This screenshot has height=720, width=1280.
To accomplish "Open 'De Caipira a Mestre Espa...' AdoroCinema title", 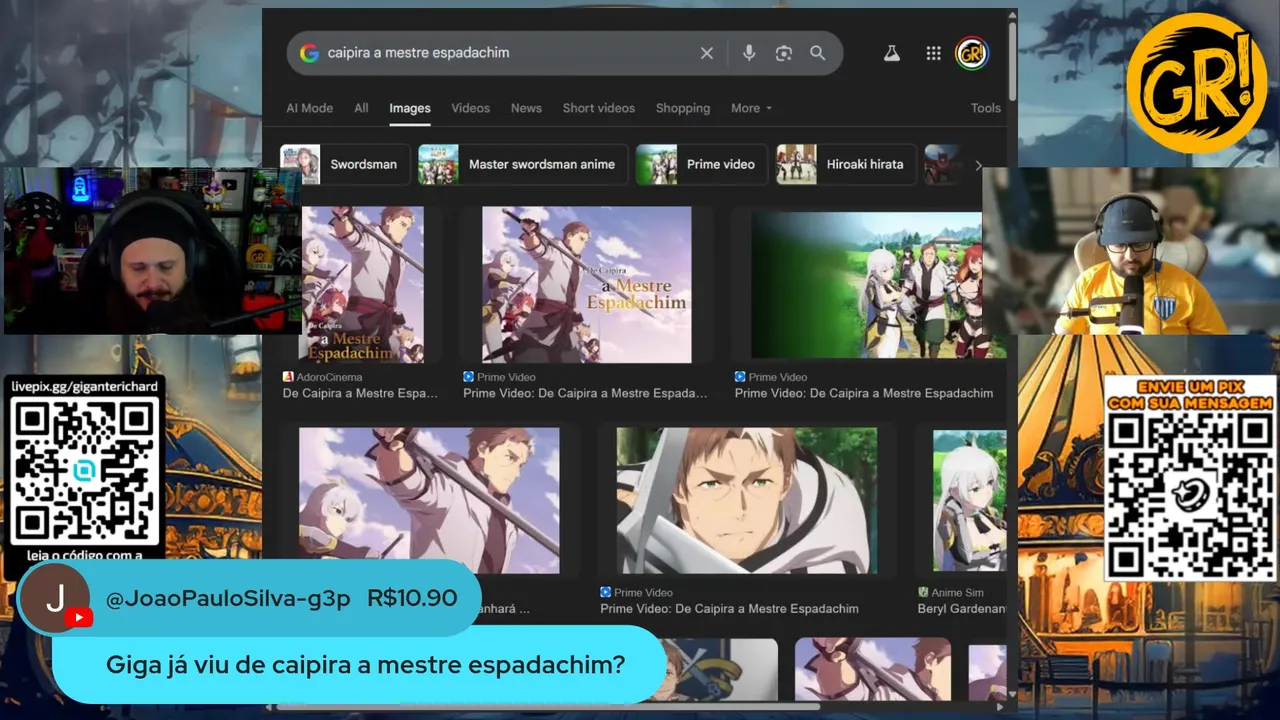I will point(360,394).
